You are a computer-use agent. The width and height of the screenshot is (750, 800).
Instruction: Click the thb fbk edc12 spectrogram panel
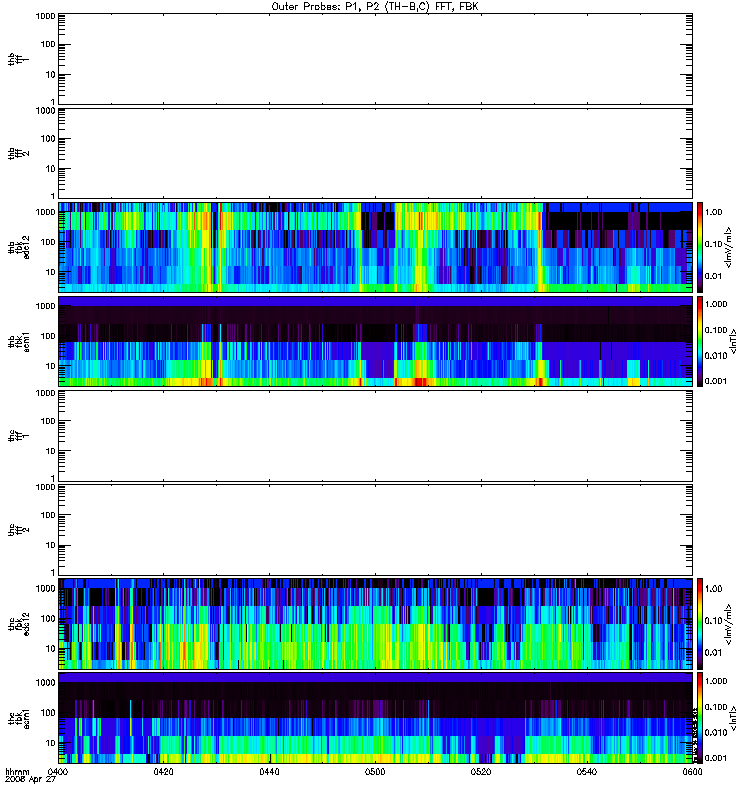pyautogui.click(x=375, y=247)
